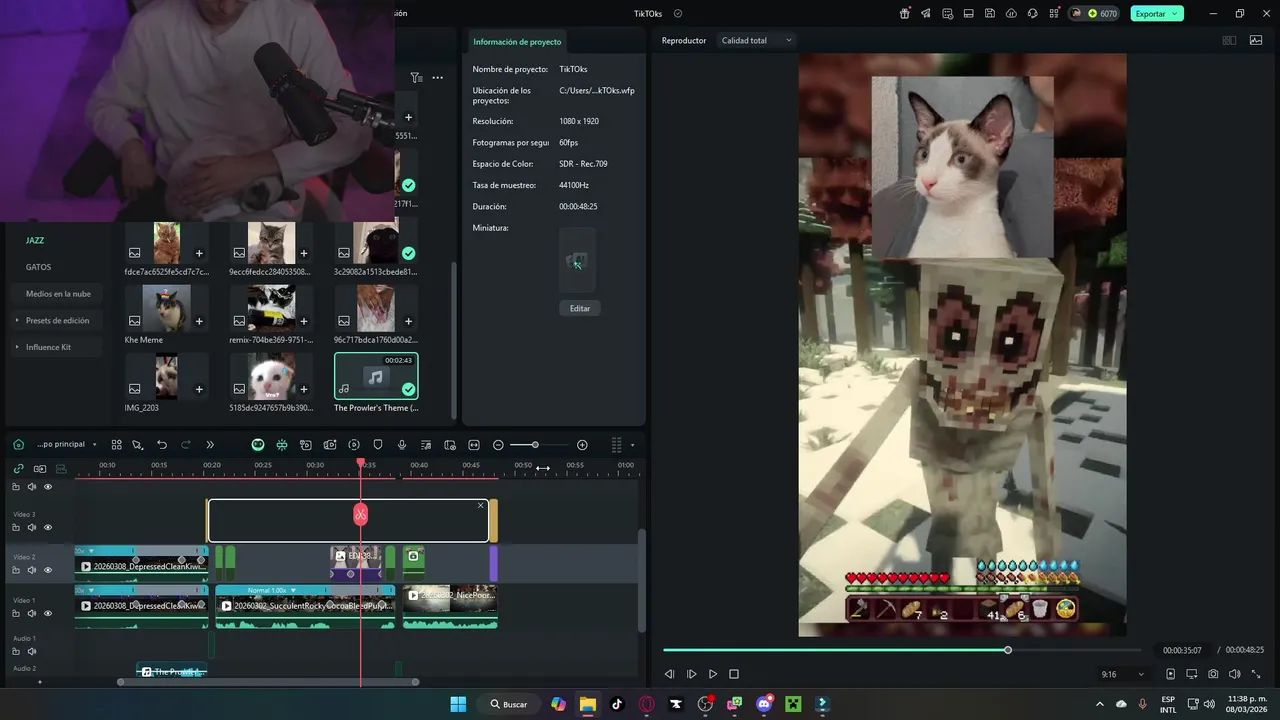
Task: Toggle visibility eye of Video 2 track
Action: tap(47, 570)
